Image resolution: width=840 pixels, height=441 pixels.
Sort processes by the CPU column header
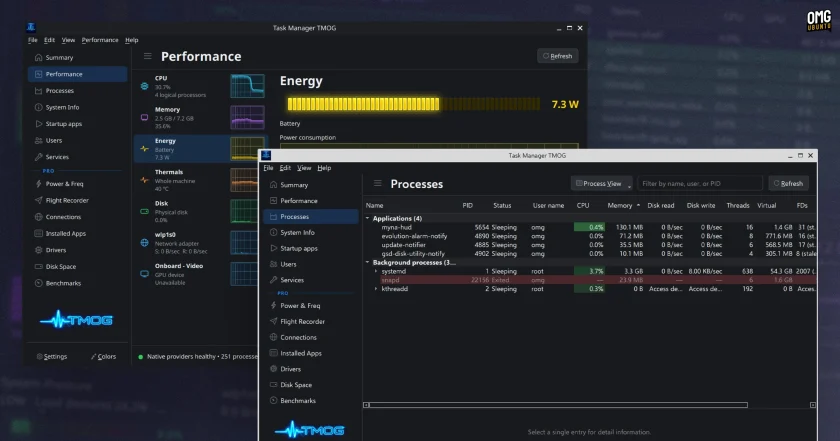(x=583, y=205)
